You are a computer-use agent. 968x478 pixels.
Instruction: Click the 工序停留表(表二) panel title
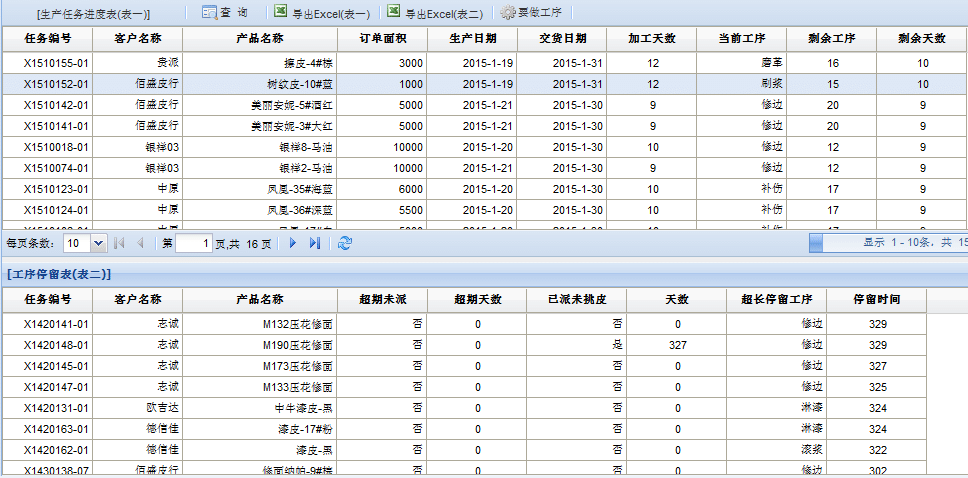click(59, 273)
